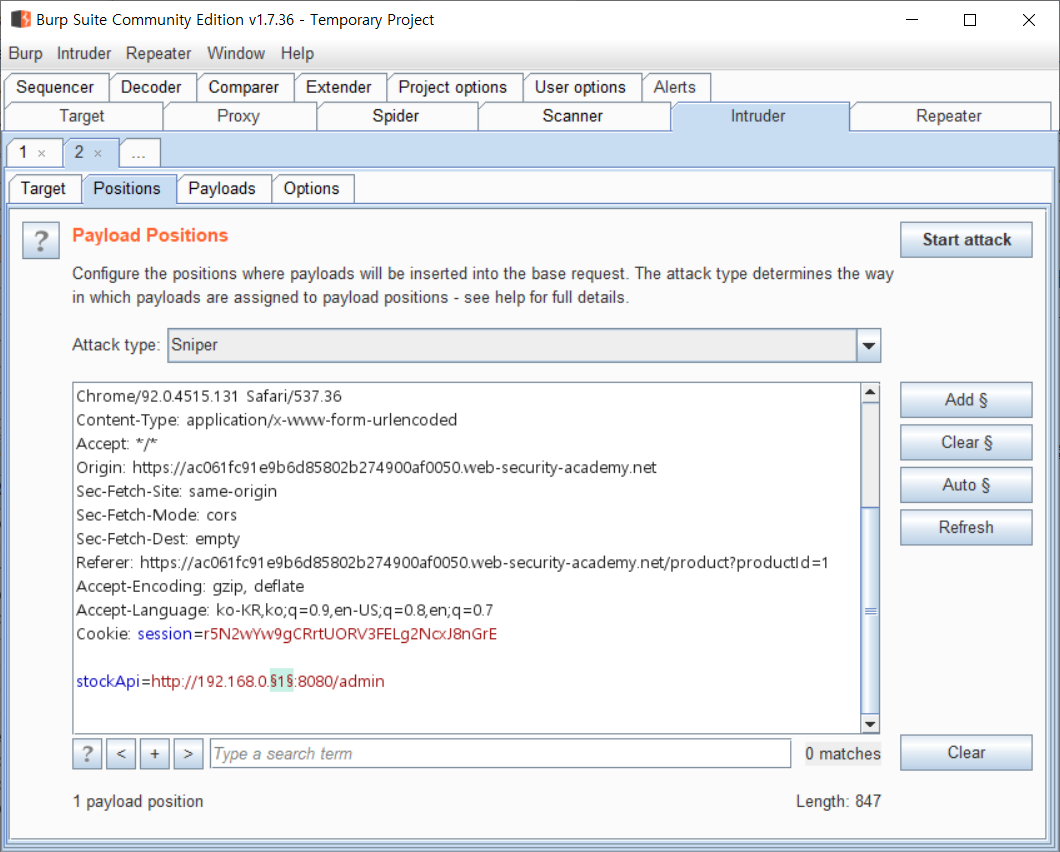Open the Project options tab
1060x852 pixels.
[453, 87]
